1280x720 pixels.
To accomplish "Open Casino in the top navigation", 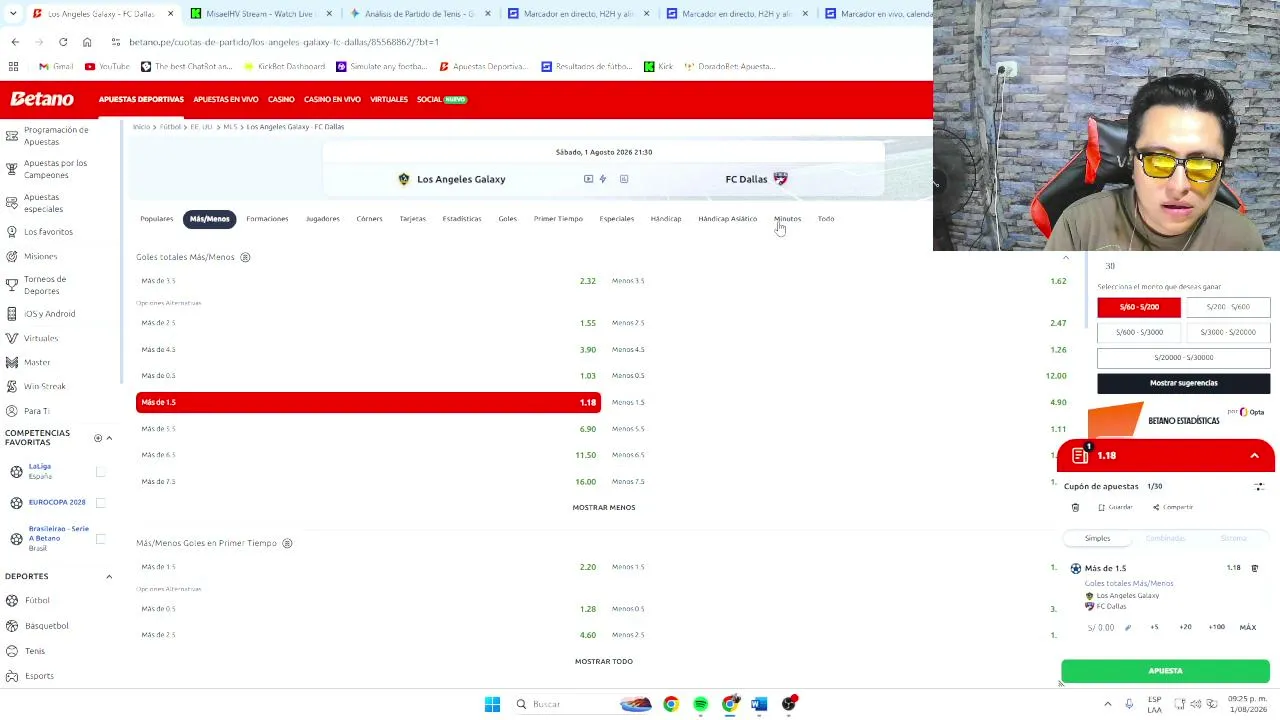I will point(281,100).
